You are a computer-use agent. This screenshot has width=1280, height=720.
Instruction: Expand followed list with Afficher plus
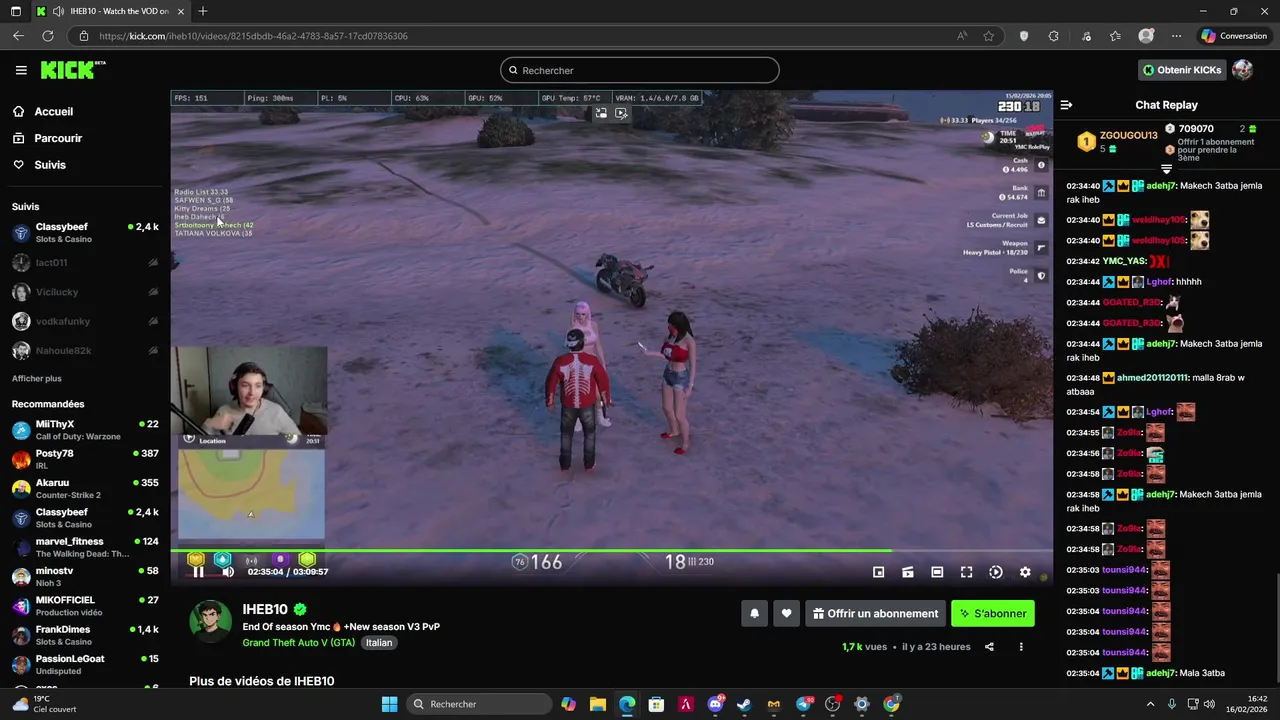[x=37, y=379]
